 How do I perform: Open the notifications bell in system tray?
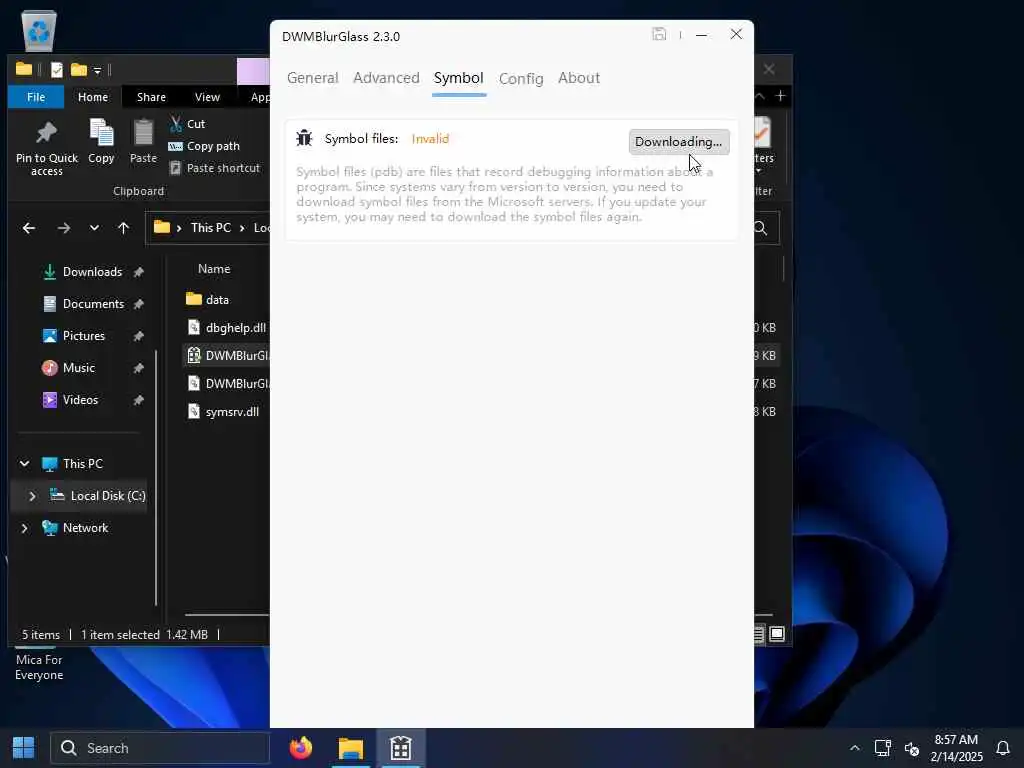pyautogui.click(x=1003, y=748)
